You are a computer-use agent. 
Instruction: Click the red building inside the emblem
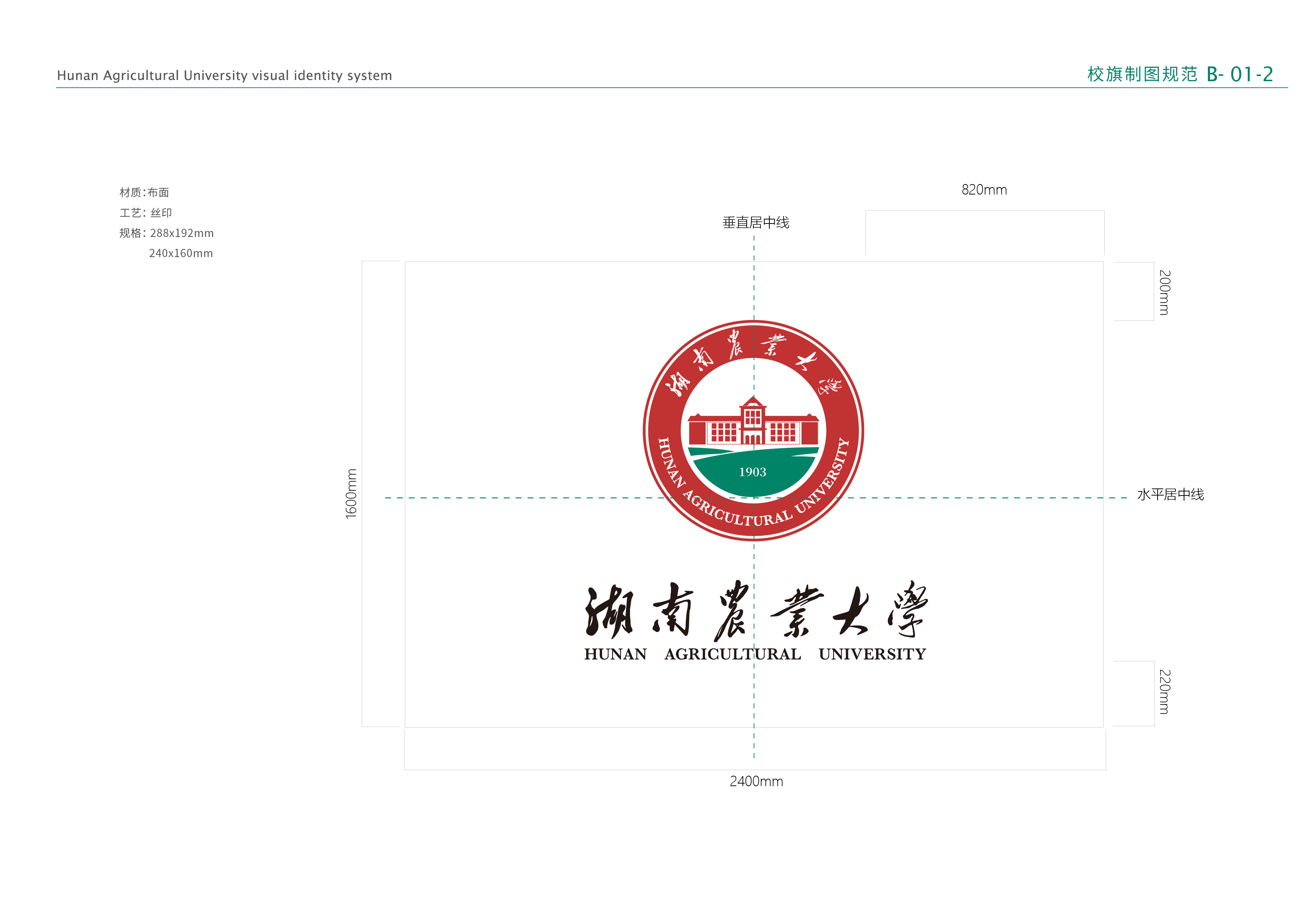pyautogui.click(x=753, y=424)
